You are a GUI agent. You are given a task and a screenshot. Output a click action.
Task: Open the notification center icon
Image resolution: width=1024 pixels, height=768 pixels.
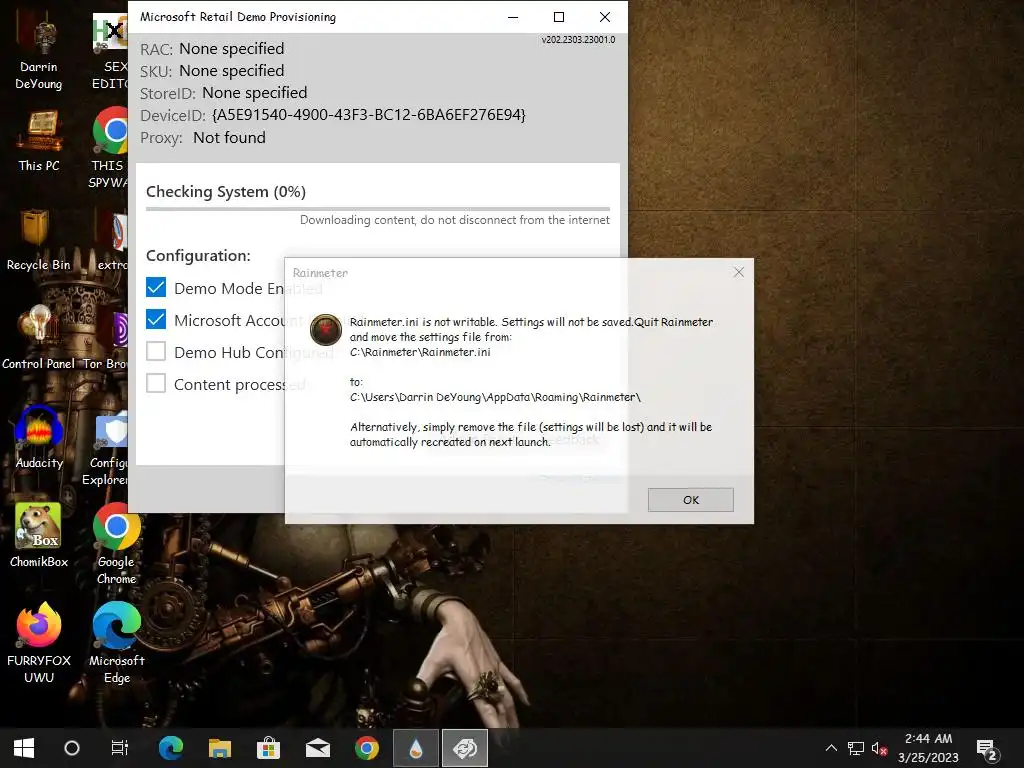987,748
